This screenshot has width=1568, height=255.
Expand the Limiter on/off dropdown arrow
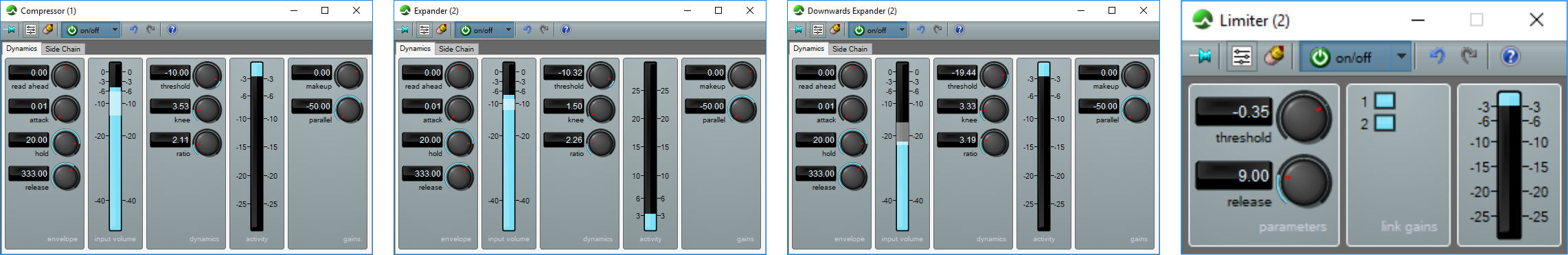(1401, 56)
